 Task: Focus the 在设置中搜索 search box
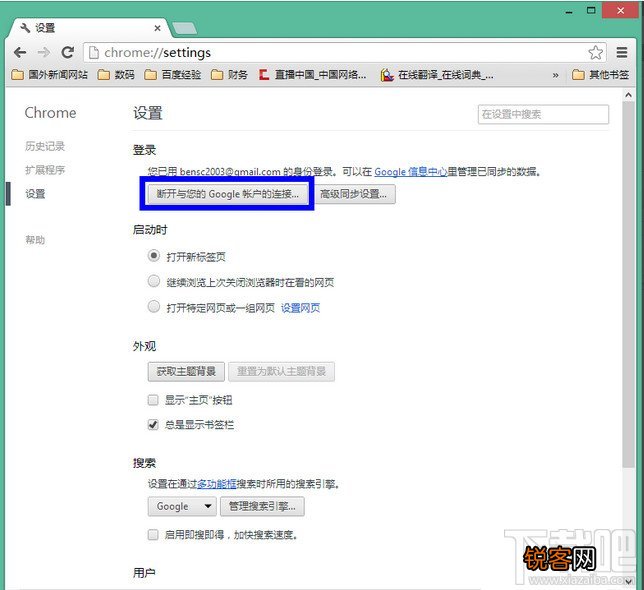pyautogui.click(x=543, y=114)
